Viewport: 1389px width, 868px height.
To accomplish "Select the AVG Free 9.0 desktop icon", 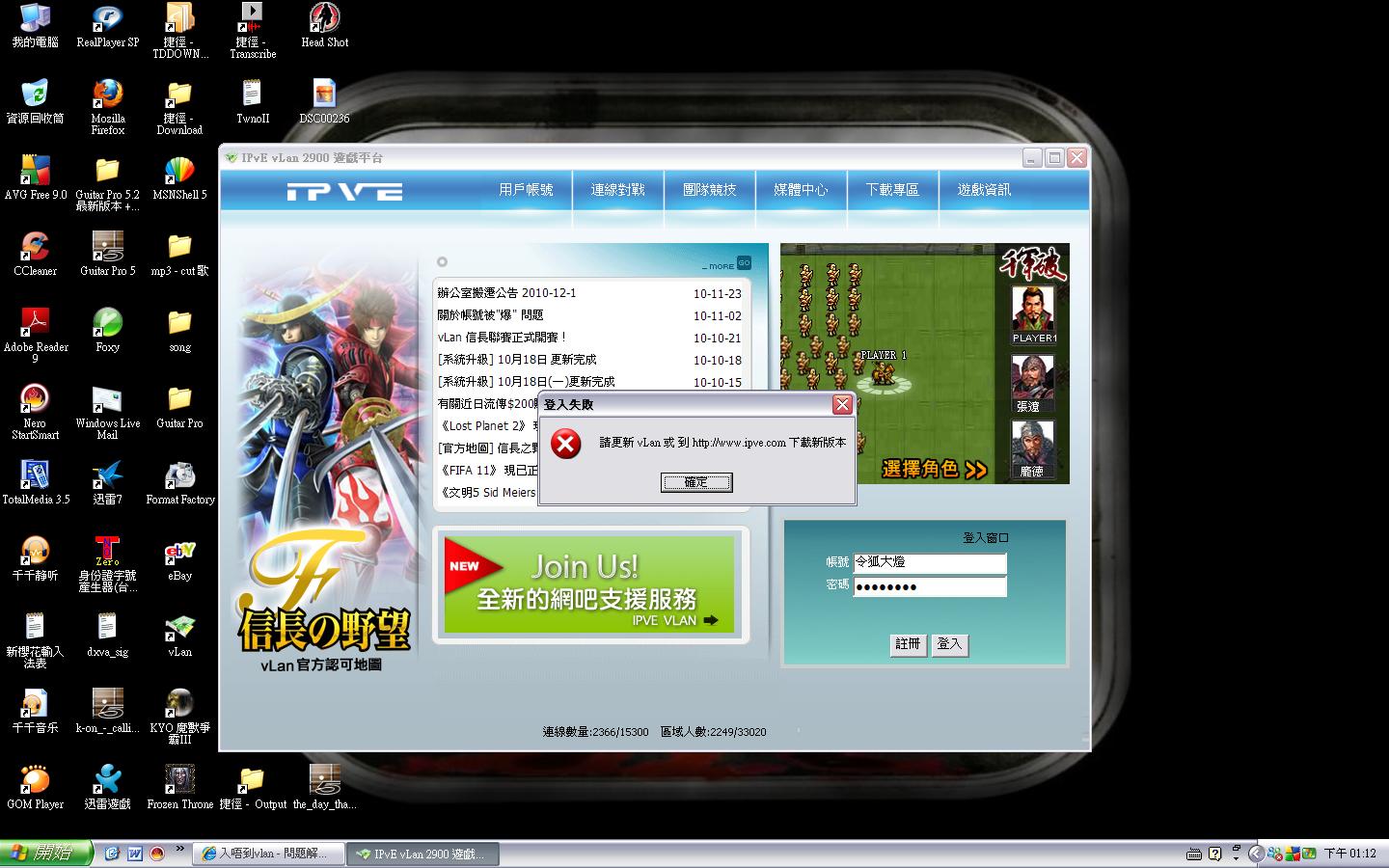I will (35, 178).
